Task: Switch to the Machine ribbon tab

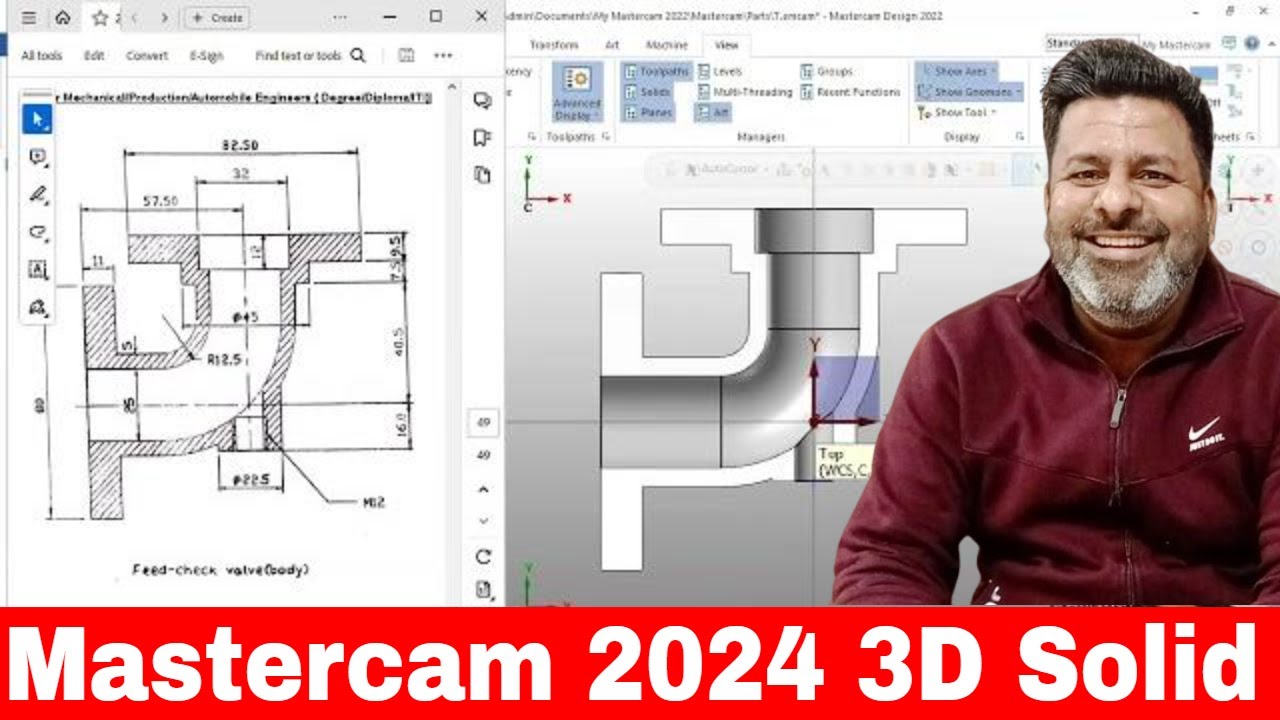Action: [666, 45]
